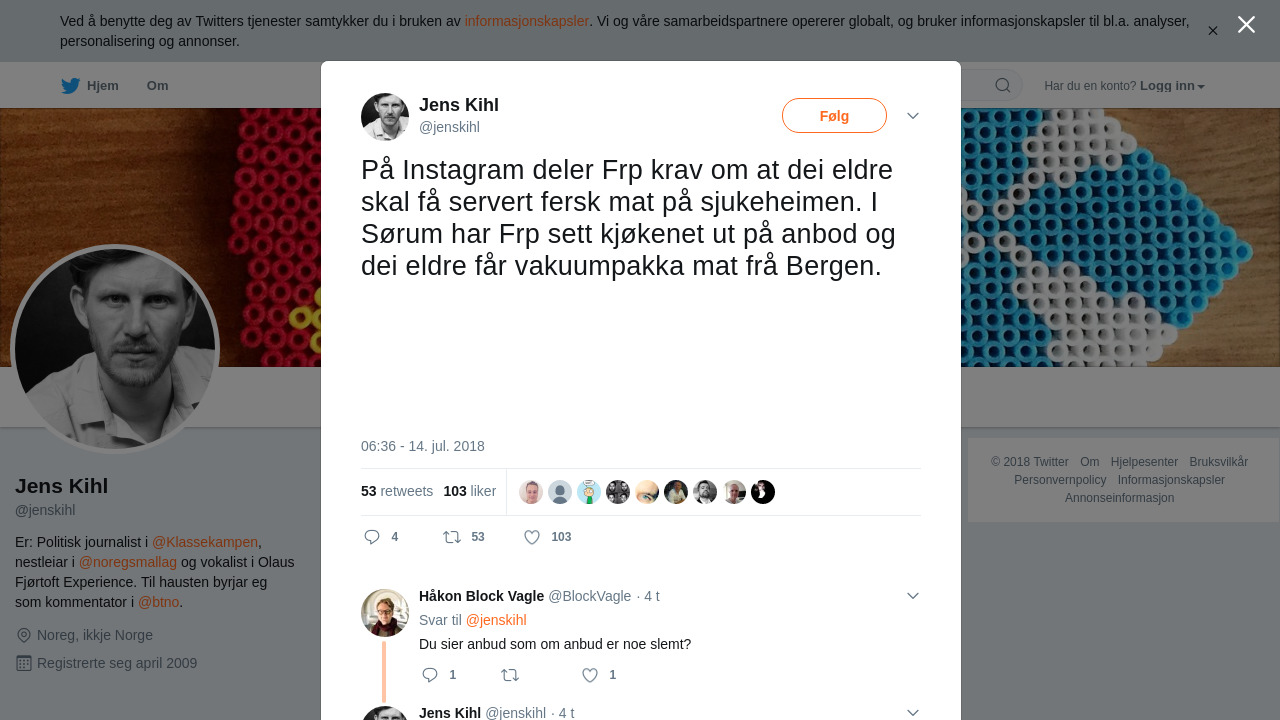The height and width of the screenshot is (720, 1280).
Task: Open the Om menu item
Action: [x=158, y=86]
